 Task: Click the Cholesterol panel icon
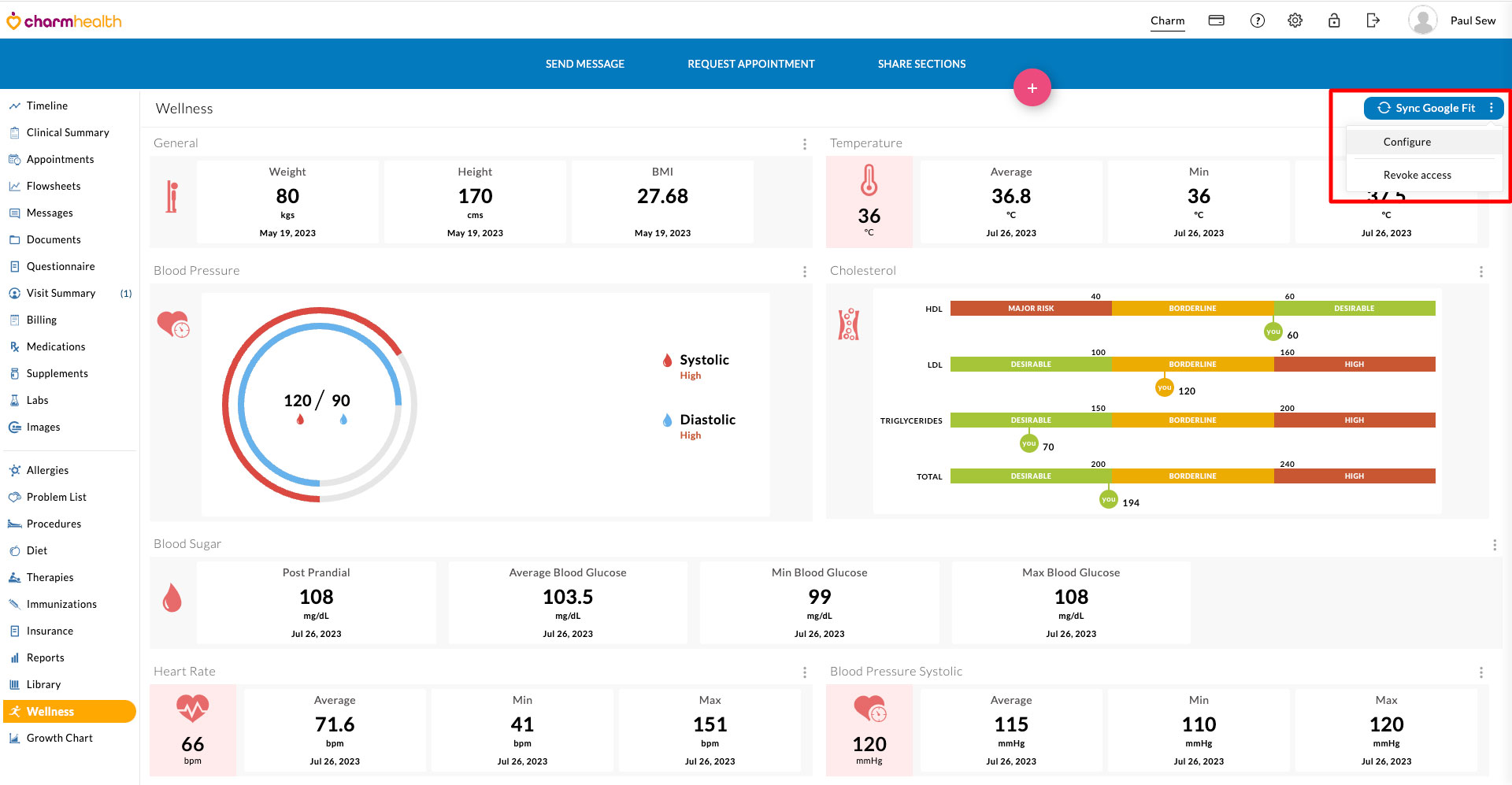point(849,323)
